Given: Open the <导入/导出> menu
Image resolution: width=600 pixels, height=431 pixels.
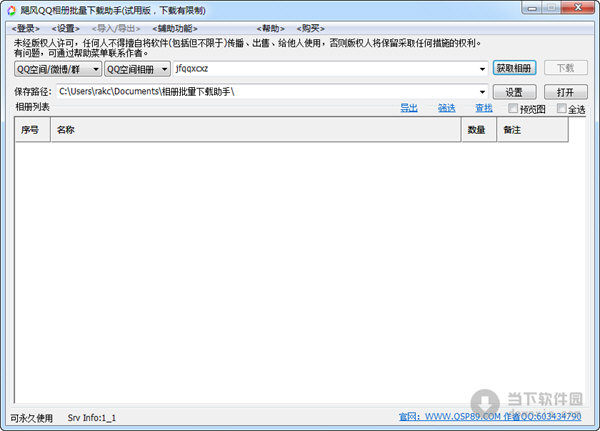Looking at the screenshot, I should point(116,28).
